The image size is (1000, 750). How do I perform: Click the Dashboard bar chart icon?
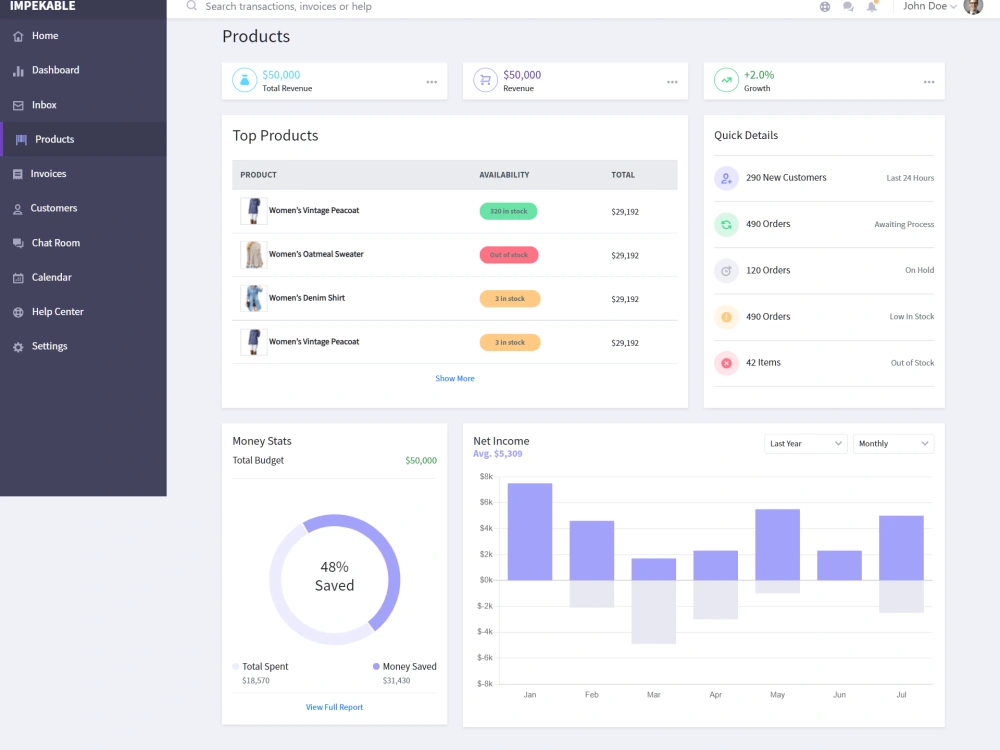pos(18,71)
